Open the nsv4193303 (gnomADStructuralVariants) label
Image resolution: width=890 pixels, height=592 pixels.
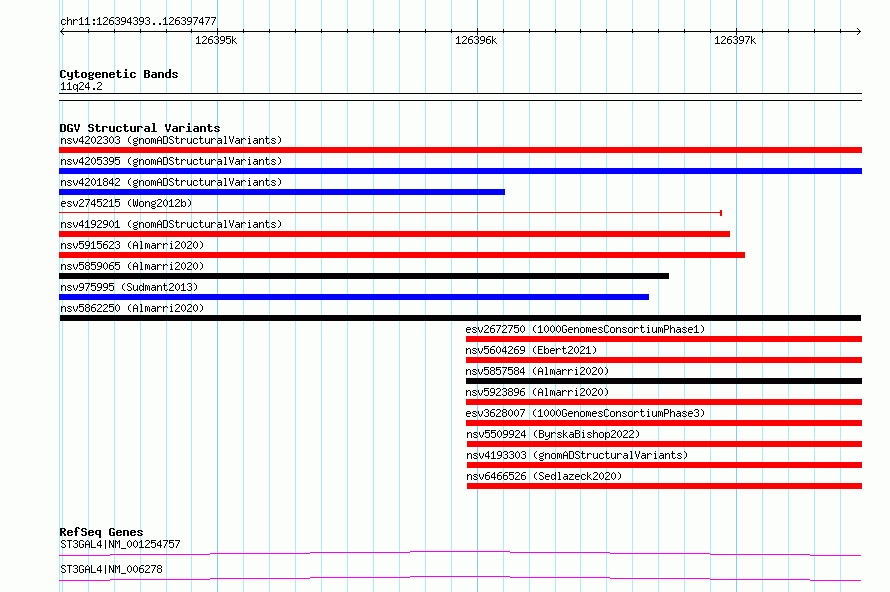577,455
